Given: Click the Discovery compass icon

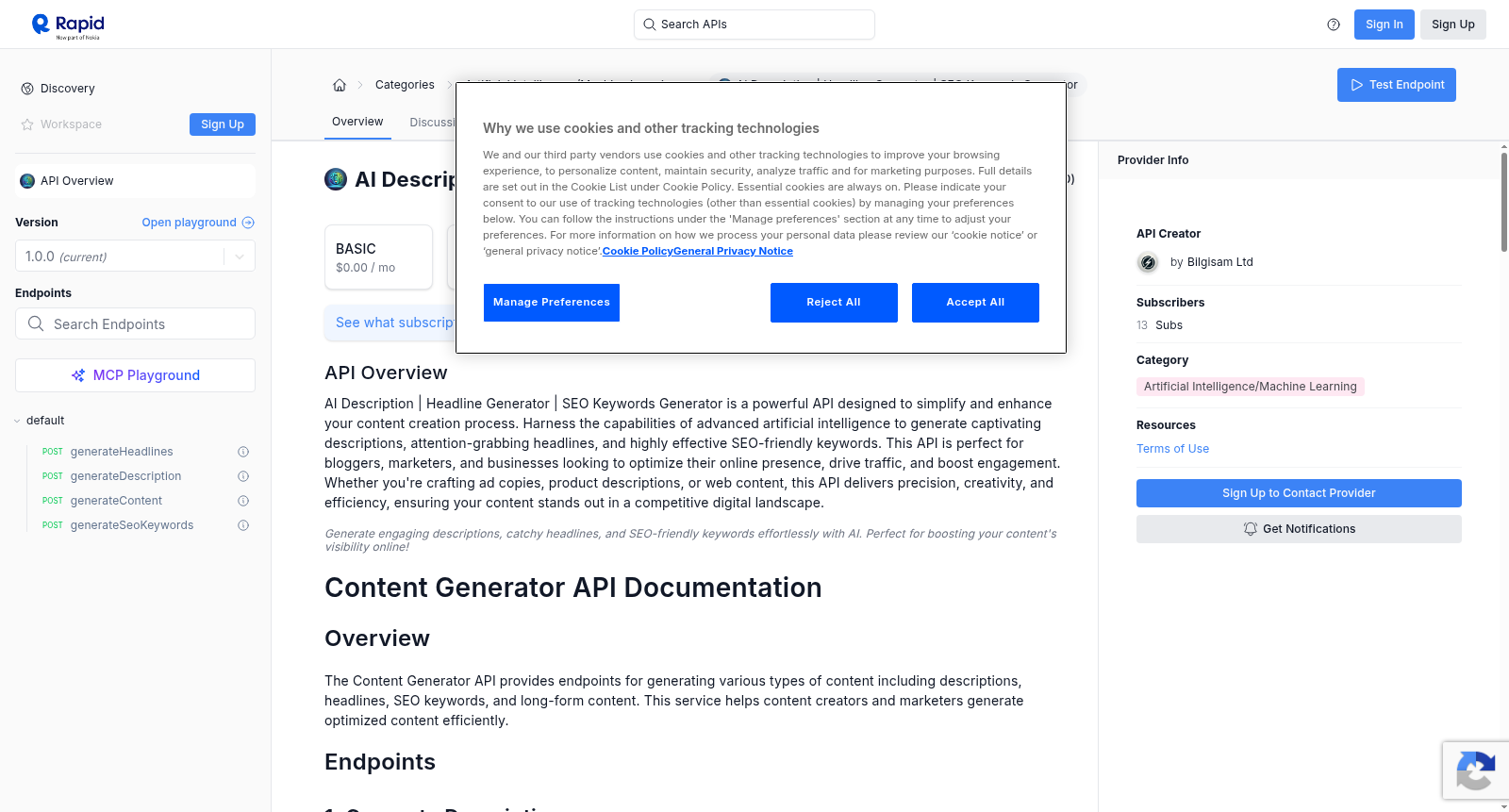Looking at the screenshot, I should pos(27,89).
